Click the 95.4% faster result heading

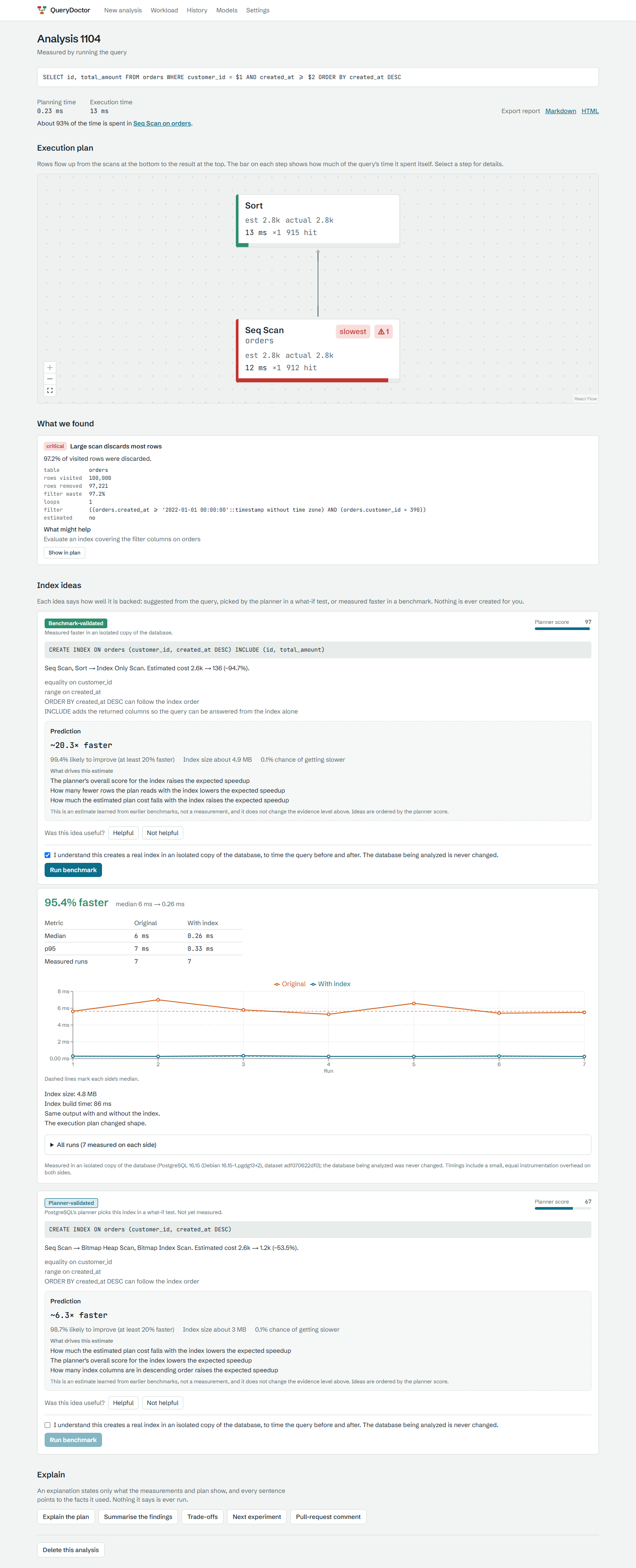tap(76, 903)
